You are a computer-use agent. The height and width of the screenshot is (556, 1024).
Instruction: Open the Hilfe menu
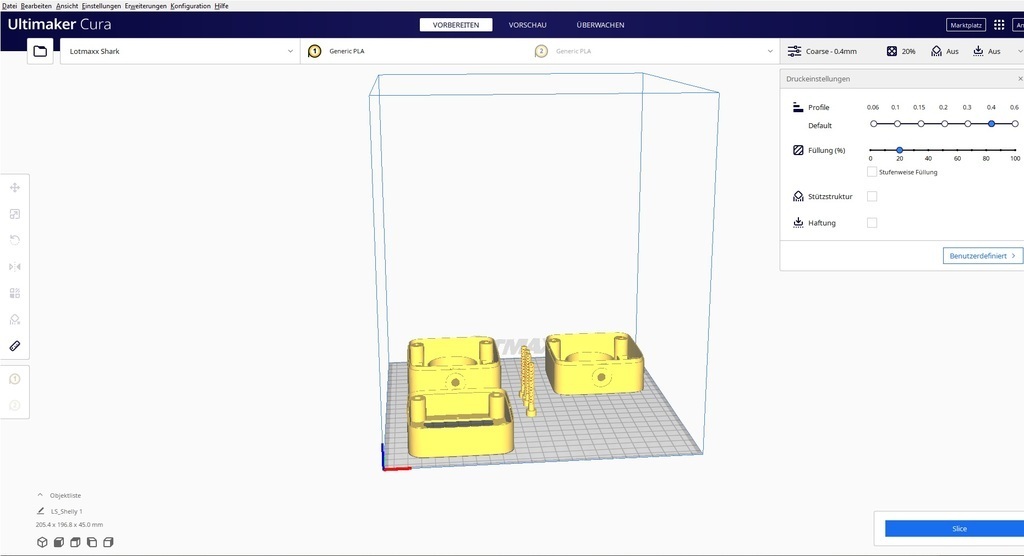221,6
